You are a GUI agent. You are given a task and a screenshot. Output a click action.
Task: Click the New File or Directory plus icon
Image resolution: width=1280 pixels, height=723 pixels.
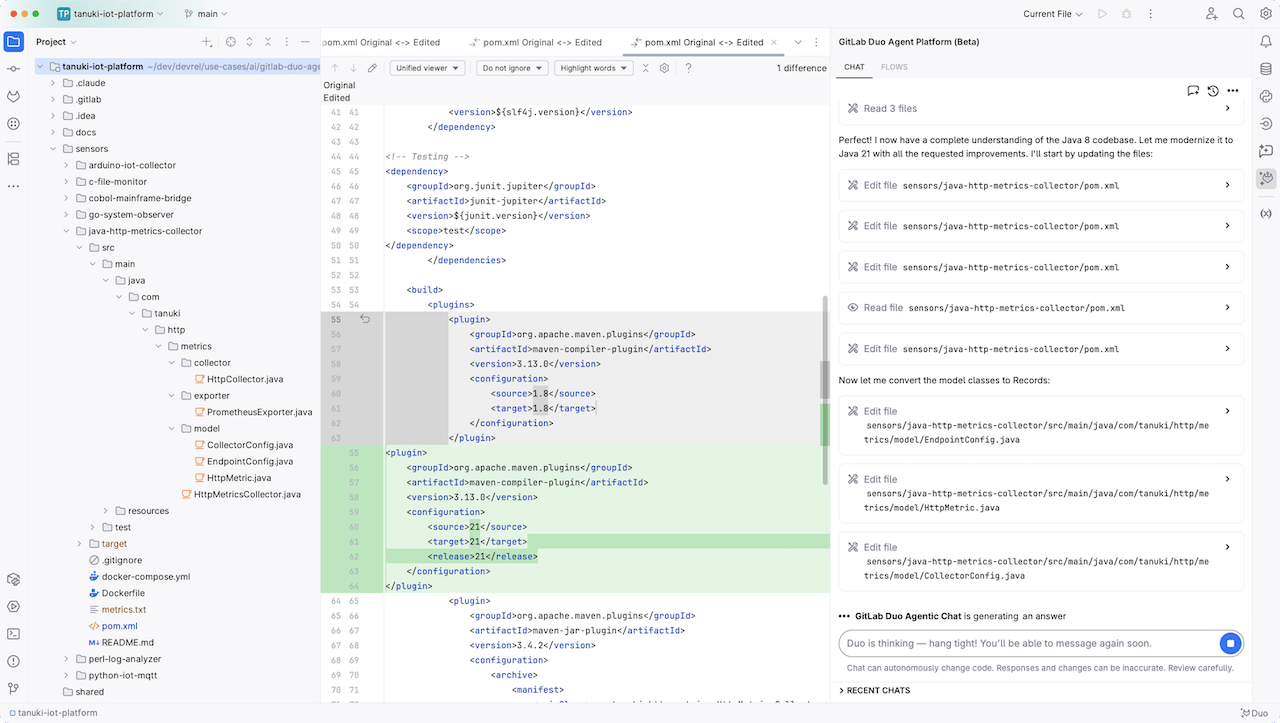tap(206, 42)
